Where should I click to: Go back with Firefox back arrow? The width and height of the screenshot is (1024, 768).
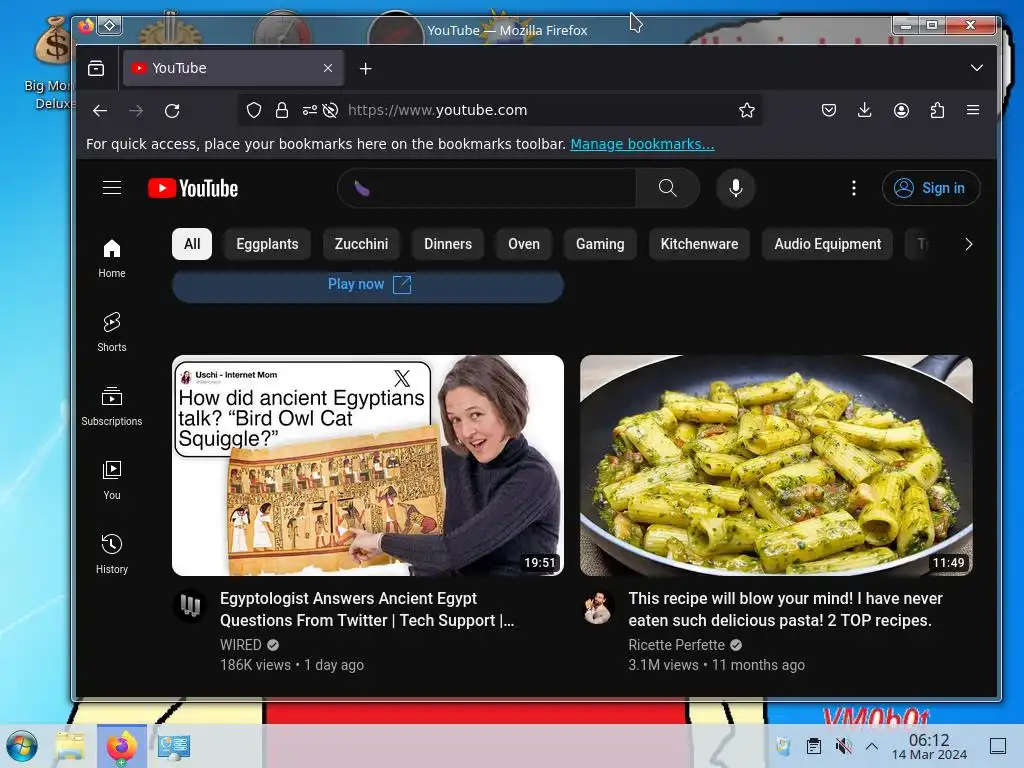pyautogui.click(x=100, y=110)
